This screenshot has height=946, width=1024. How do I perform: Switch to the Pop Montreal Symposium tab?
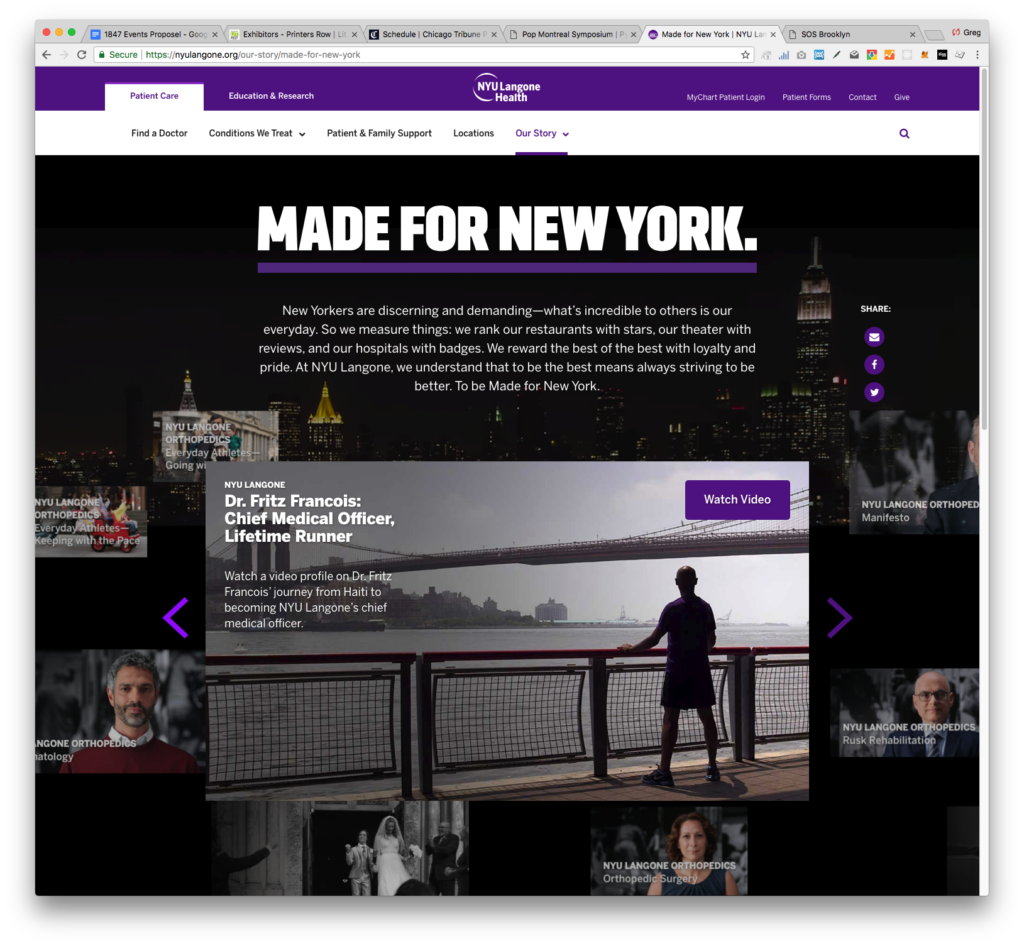point(572,35)
